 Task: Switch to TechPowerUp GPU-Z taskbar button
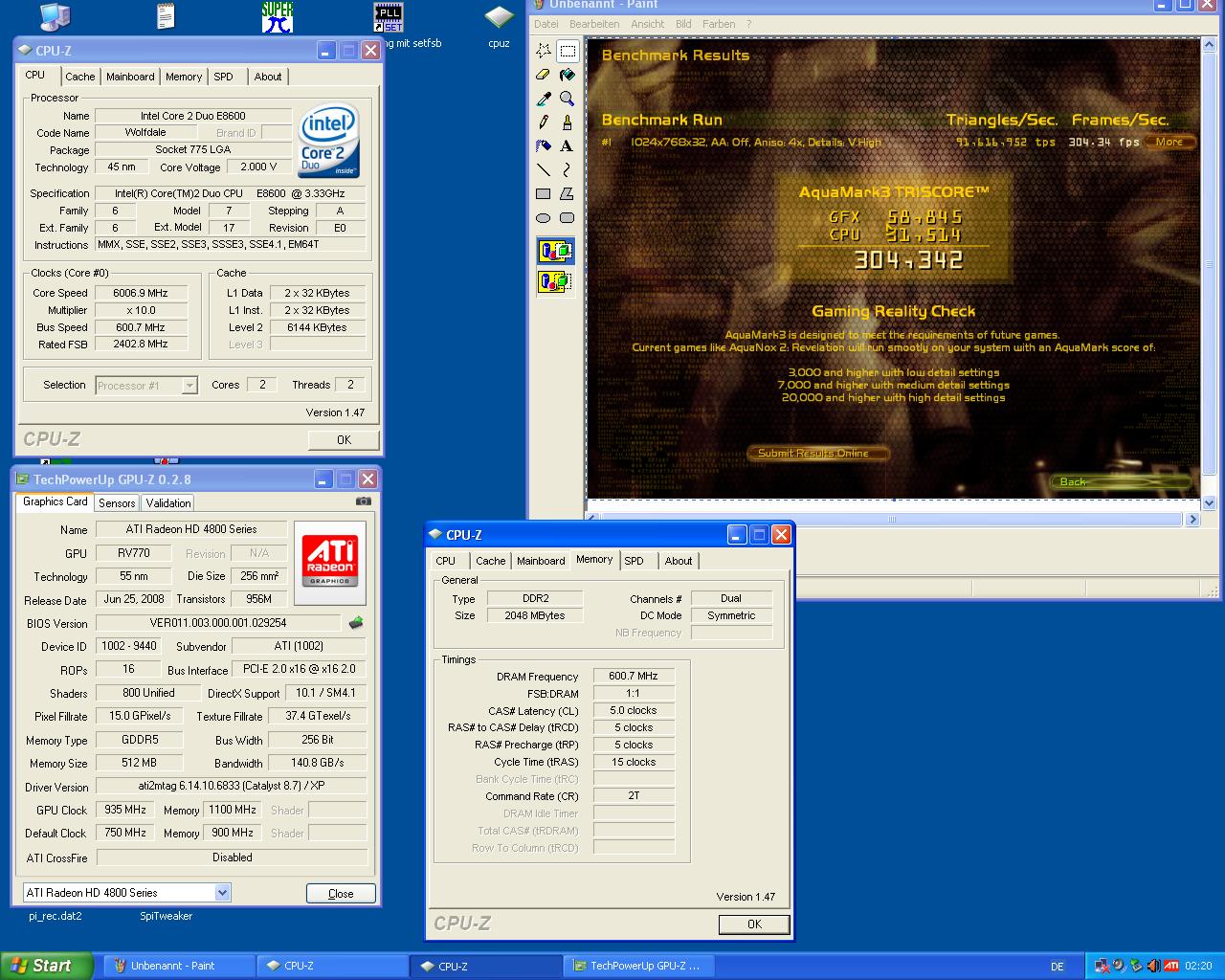coord(640,966)
